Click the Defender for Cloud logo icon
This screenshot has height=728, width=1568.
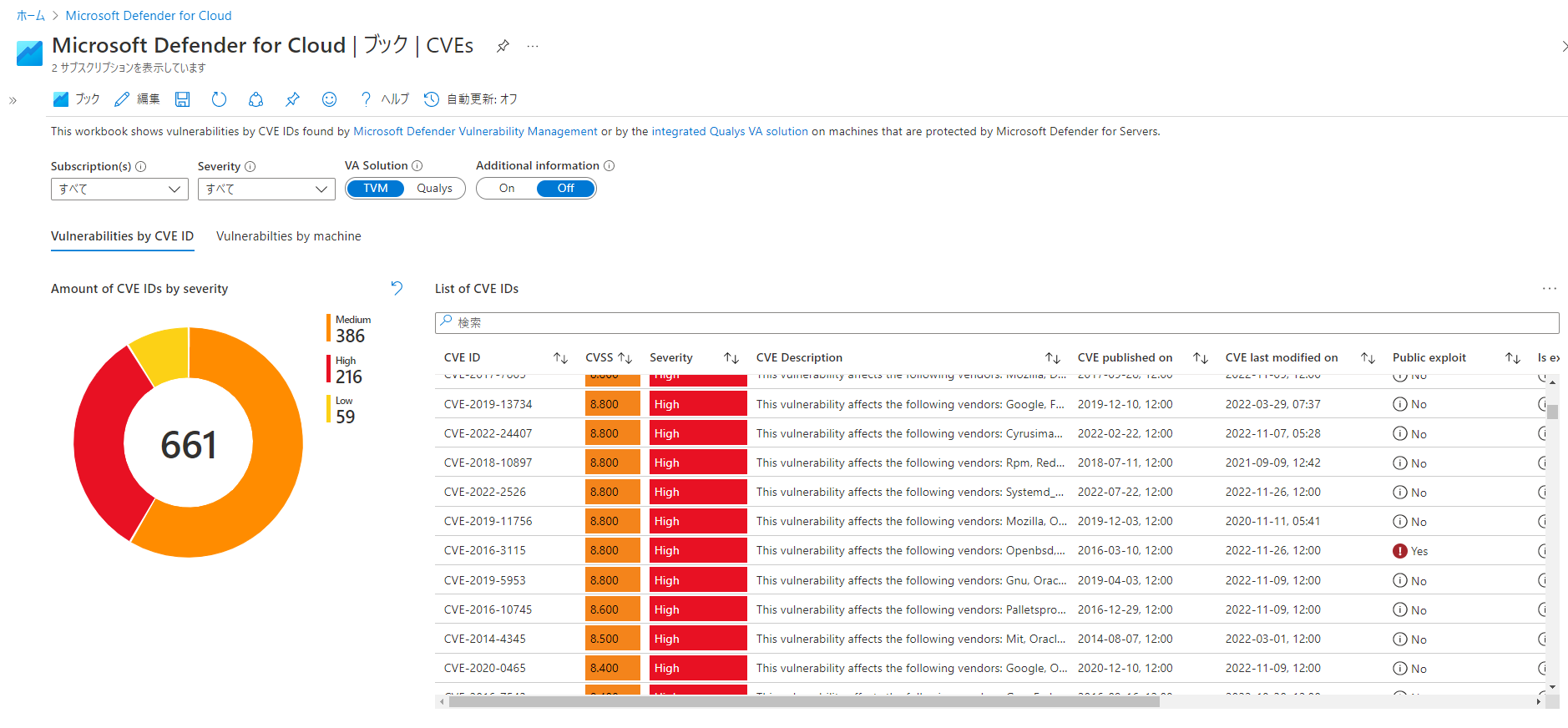tap(29, 53)
